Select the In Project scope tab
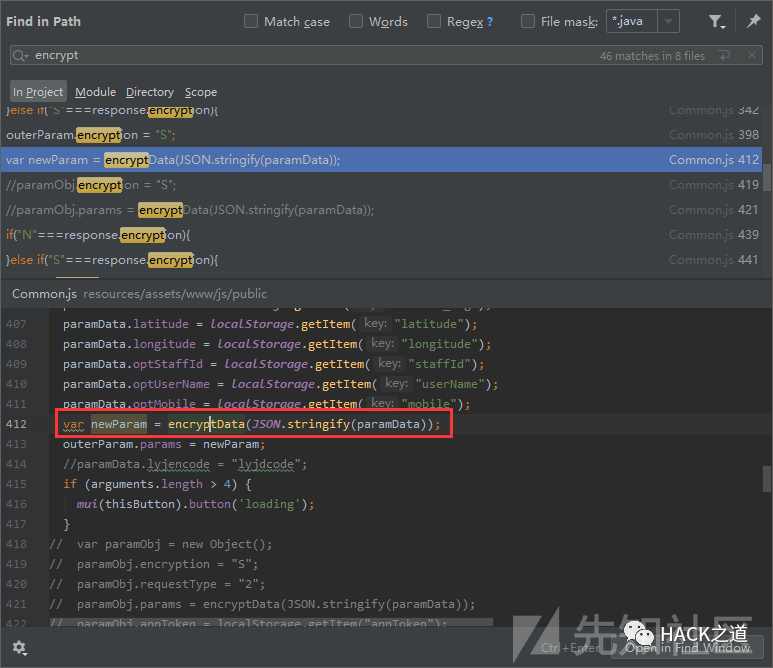Screen dimensions: 773x668 (x=38, y=92)
